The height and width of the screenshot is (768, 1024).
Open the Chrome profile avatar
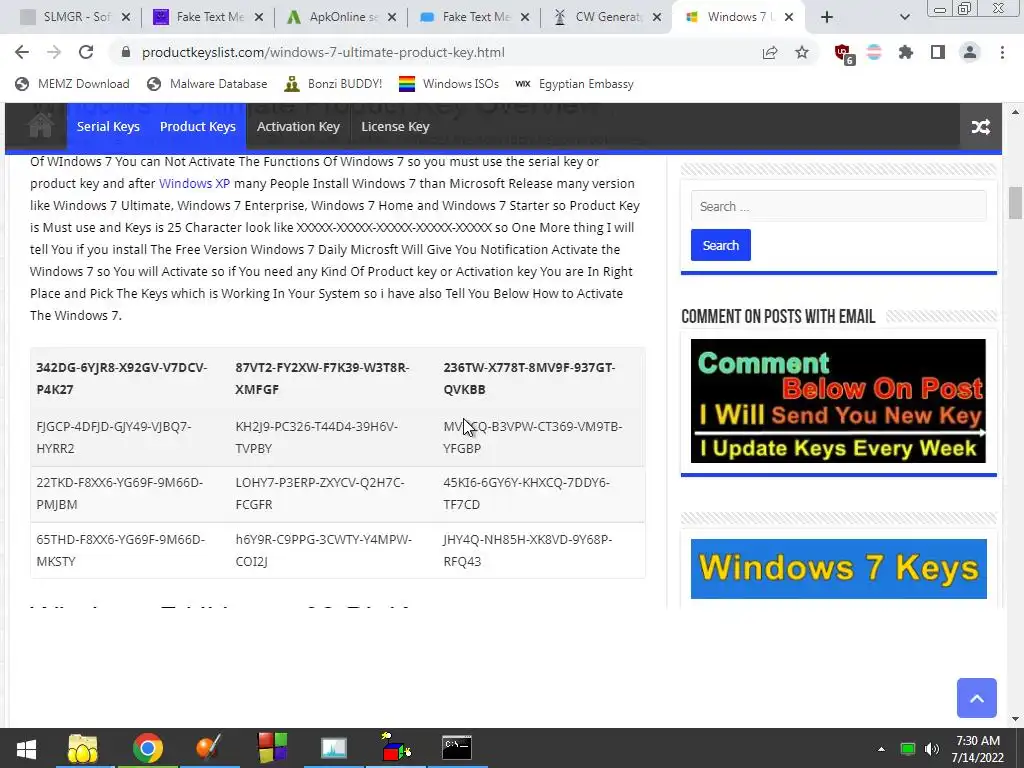[x=970, y=52]
